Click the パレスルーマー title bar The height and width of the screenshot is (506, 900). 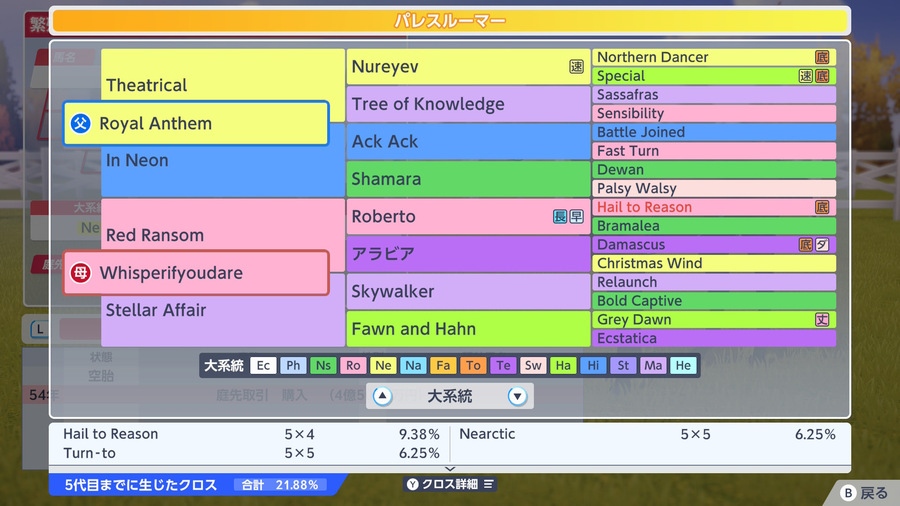tap(450, 21)
